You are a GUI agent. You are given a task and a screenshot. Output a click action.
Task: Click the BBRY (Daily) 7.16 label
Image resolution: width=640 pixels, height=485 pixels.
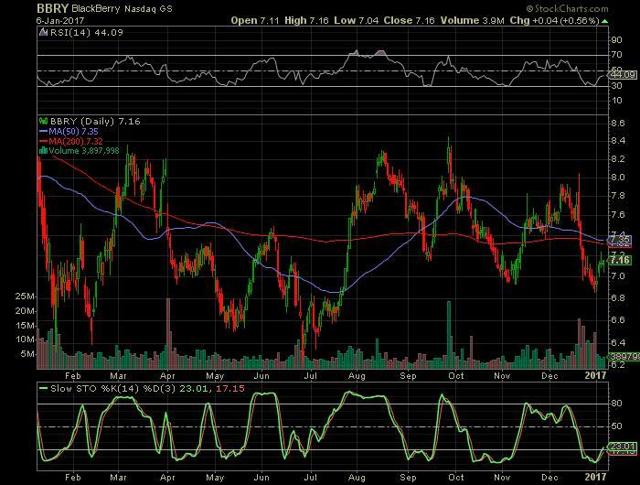pos(95,121)
